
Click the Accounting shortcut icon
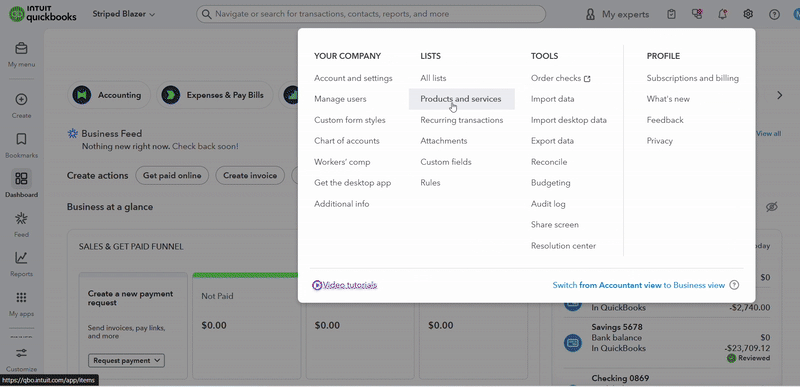tap(82, 95)
